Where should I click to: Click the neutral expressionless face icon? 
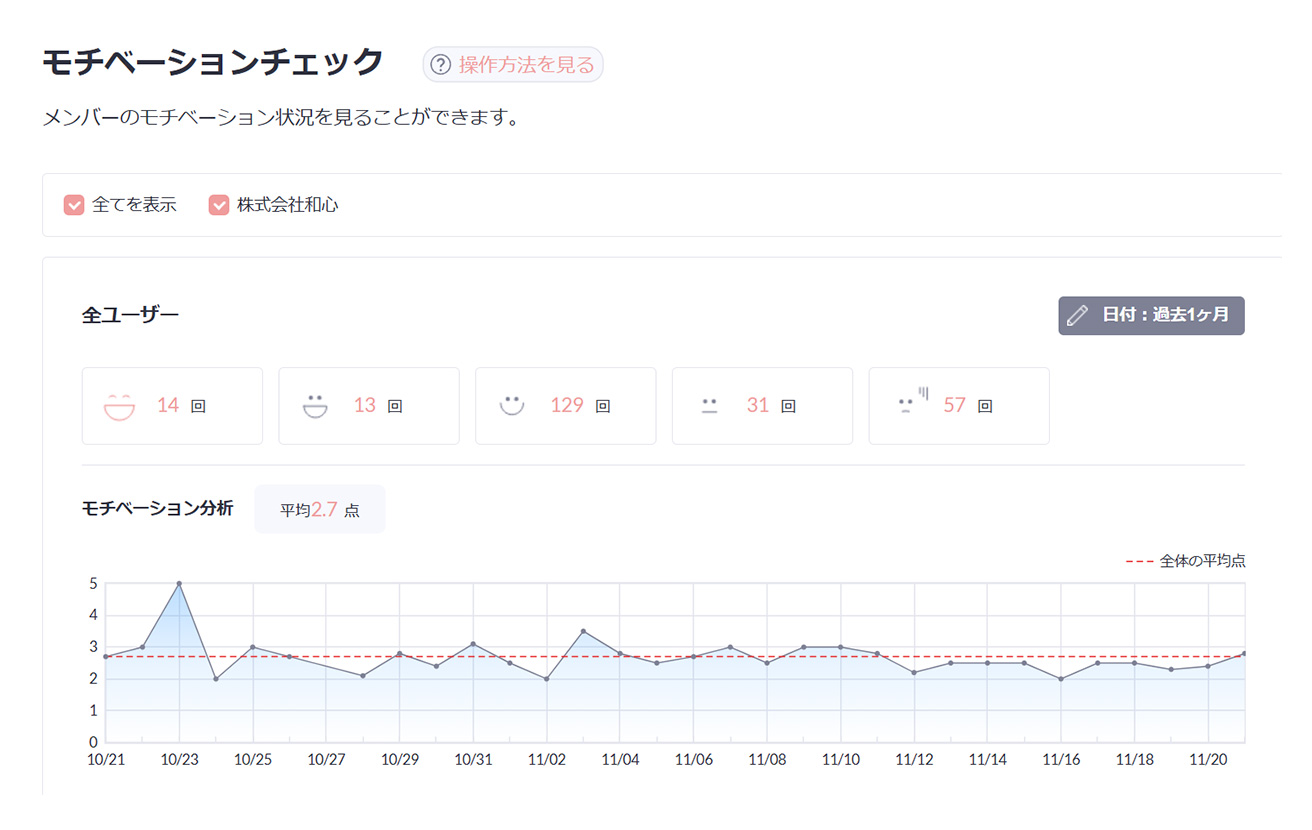coord(710,406)
